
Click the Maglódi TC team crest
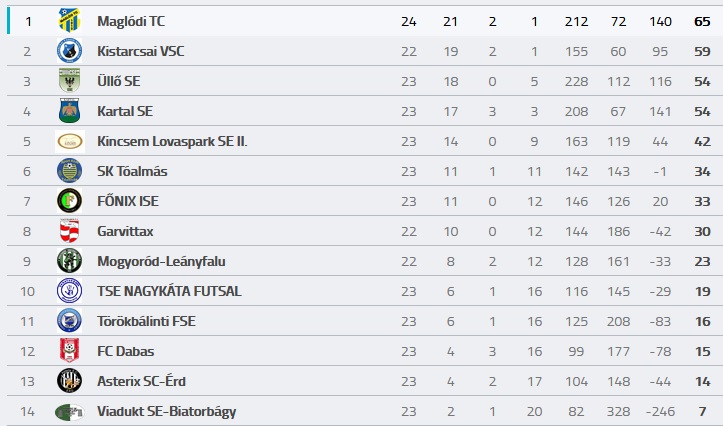point(70,21)
